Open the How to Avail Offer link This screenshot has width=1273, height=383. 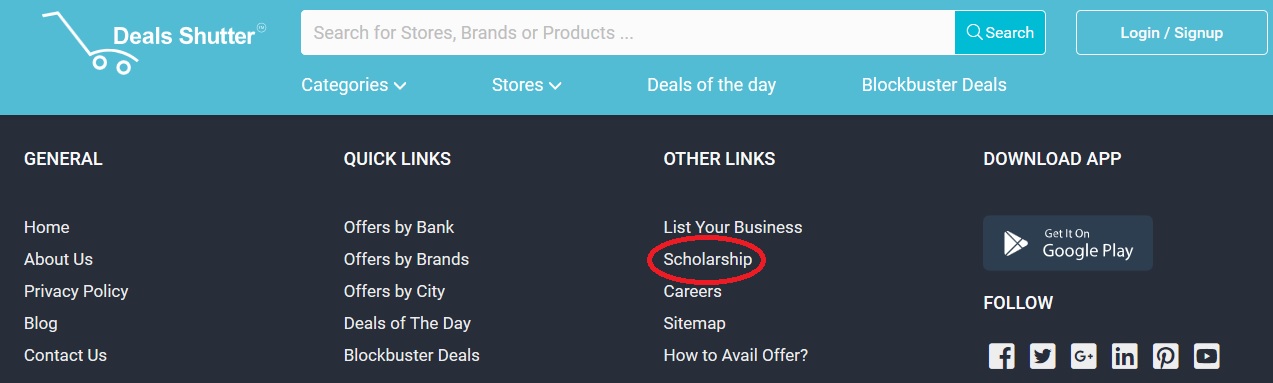tap(736, 355)
